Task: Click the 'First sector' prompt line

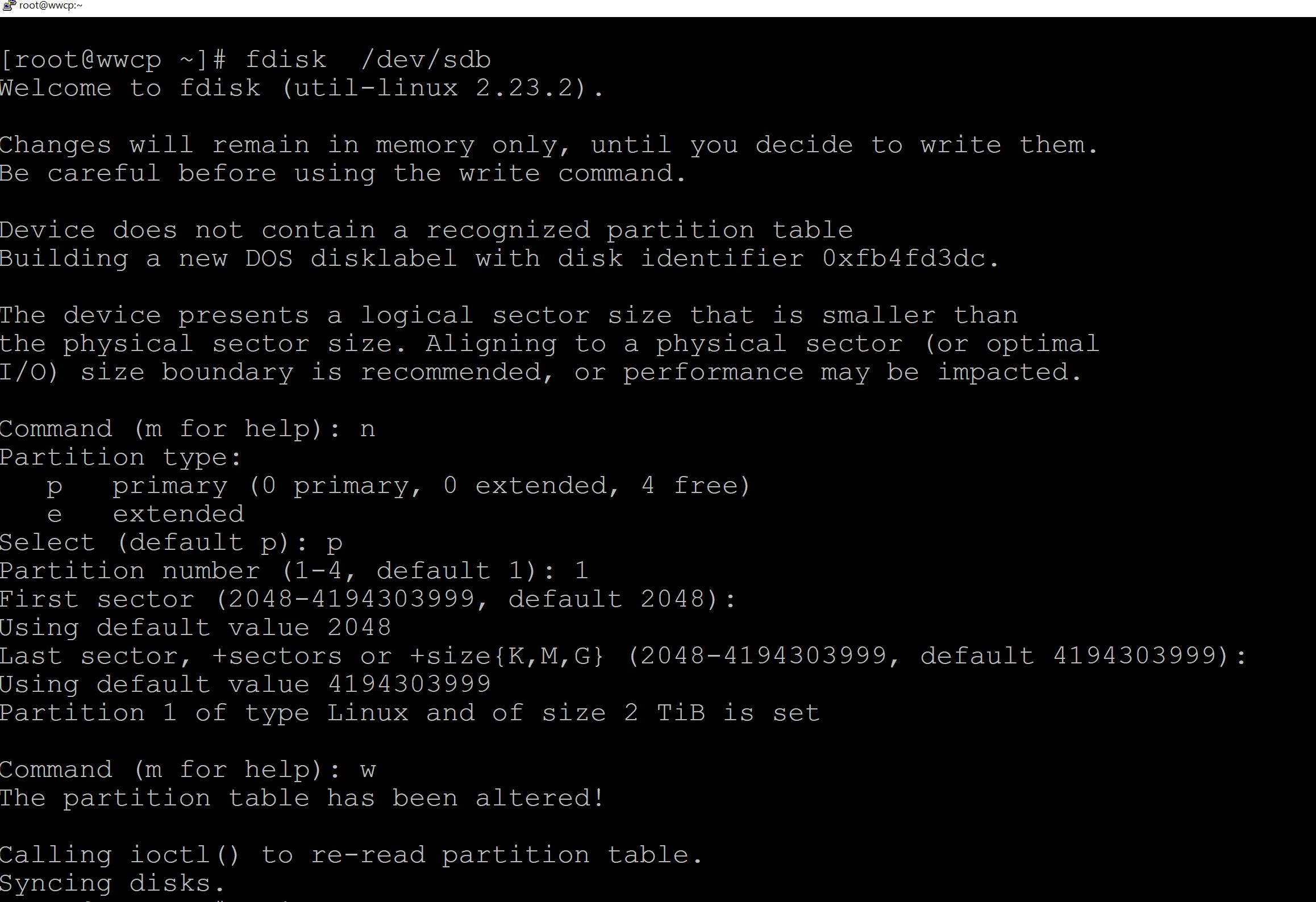Action: pos(368,599)
